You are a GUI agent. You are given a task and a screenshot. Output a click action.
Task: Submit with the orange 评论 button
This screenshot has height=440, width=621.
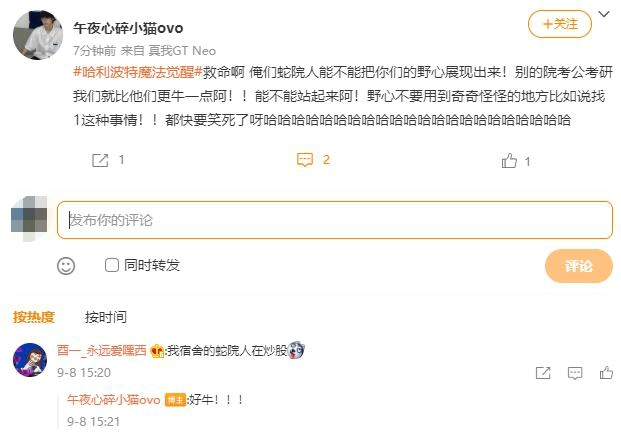pyautogui.click(x=579, y=266)
